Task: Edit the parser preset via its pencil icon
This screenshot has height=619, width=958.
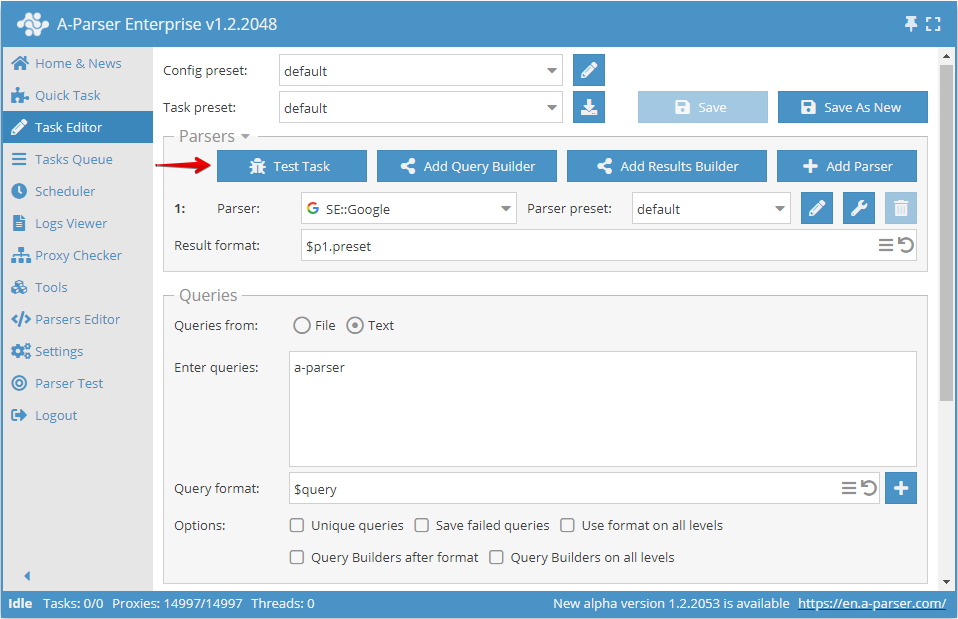Action: coord(817,208)
